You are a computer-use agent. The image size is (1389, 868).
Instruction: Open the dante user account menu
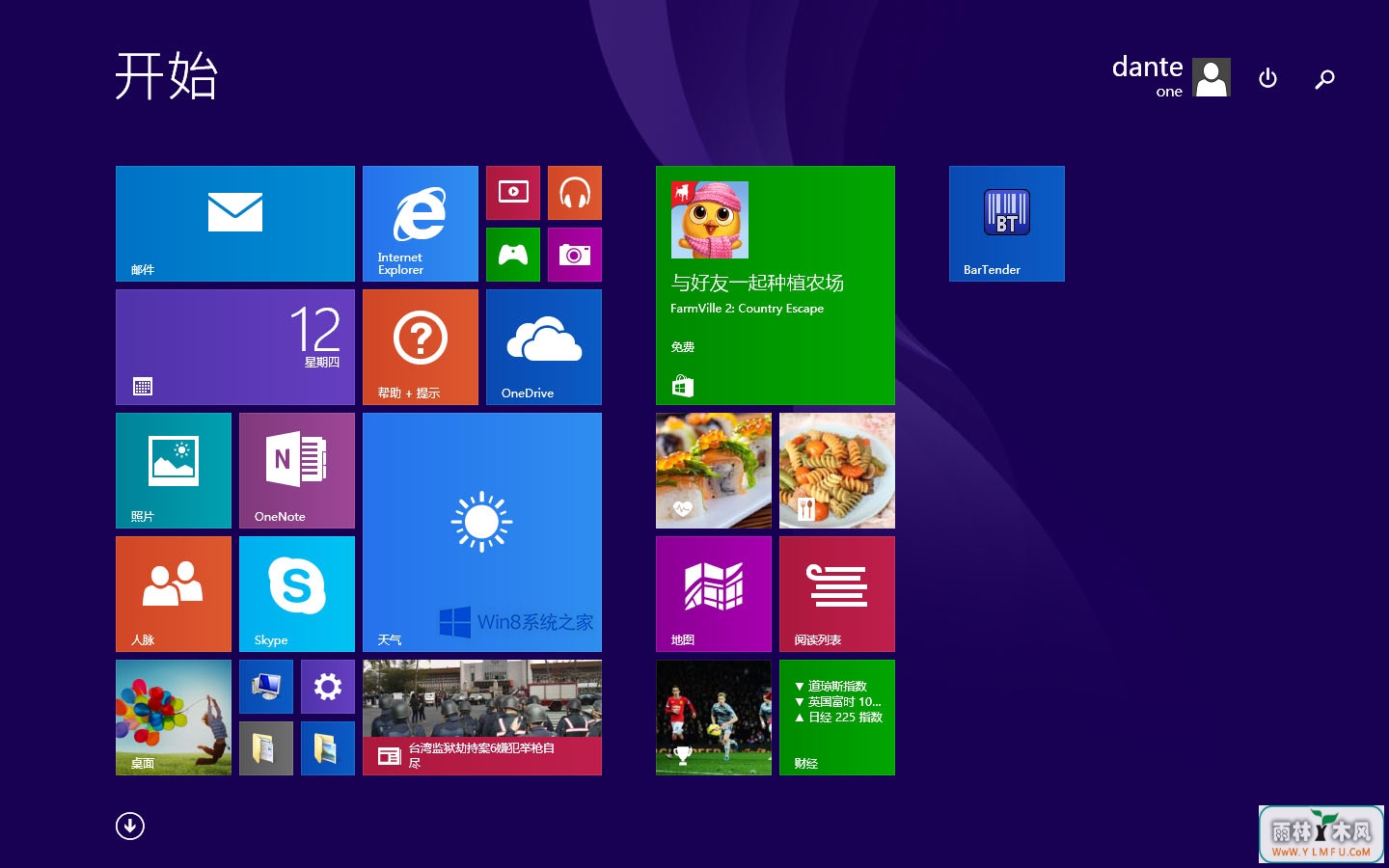[1171, 77]
